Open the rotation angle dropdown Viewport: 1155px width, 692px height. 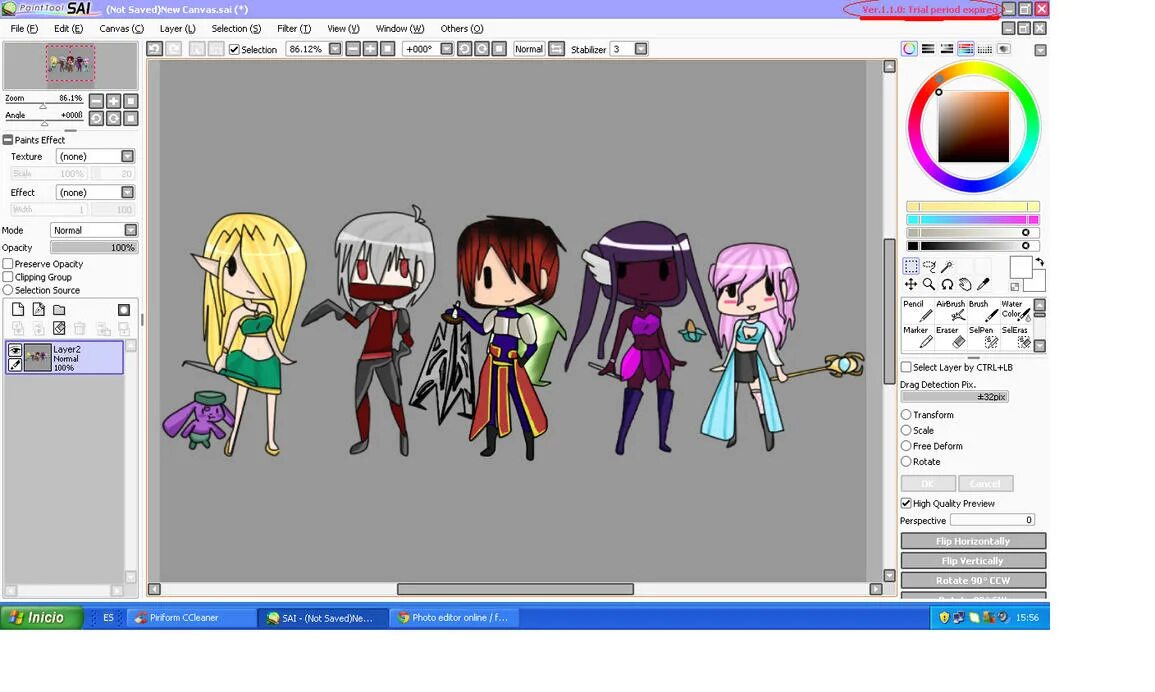tap(446, 49)
